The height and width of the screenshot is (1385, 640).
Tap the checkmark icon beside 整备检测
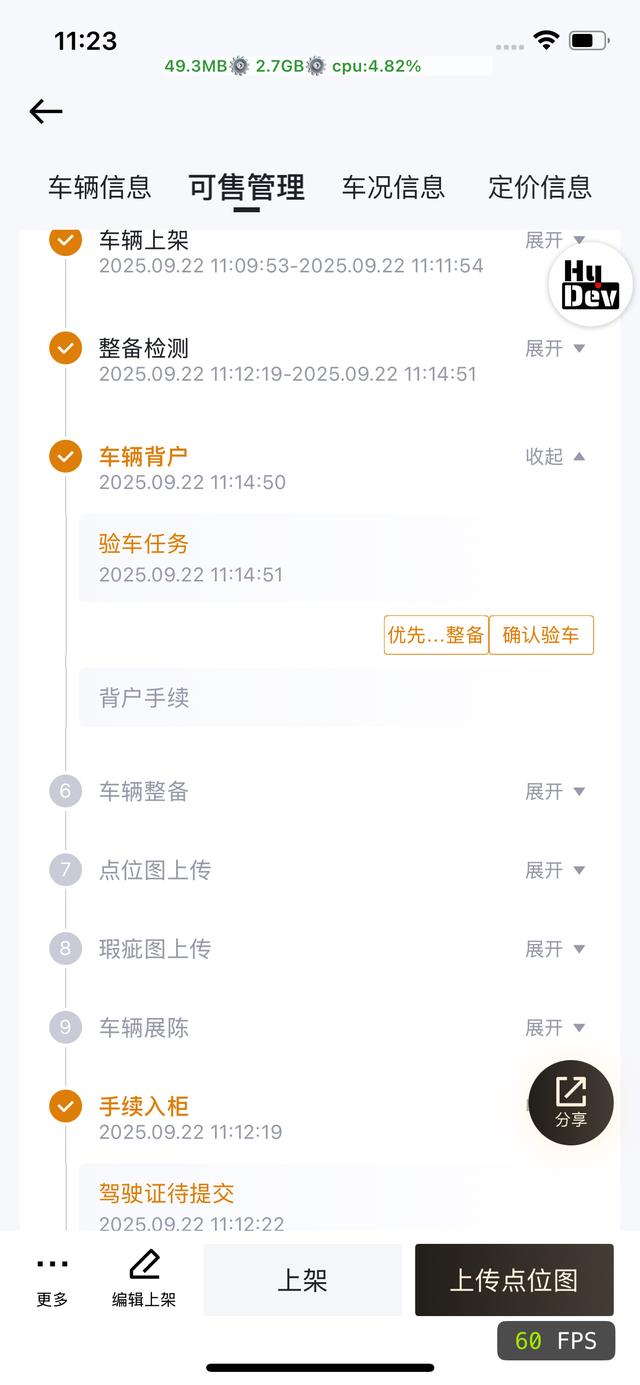(x=65, y=348)
